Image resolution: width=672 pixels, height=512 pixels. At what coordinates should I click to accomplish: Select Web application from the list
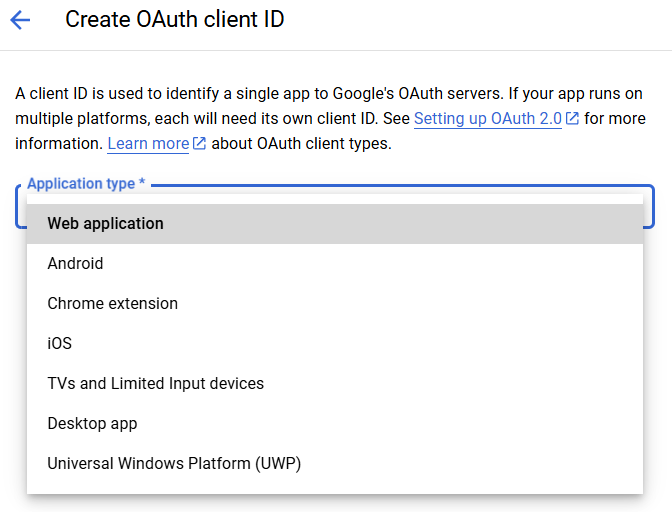coord(105,224)
